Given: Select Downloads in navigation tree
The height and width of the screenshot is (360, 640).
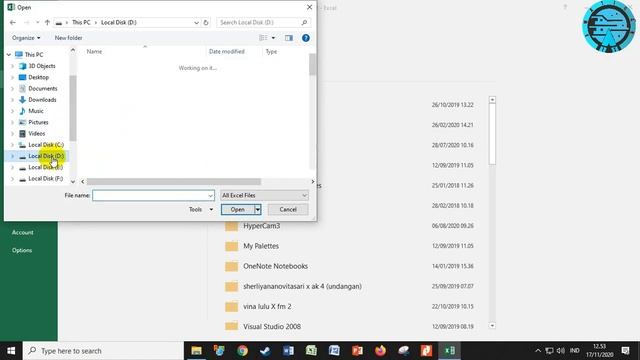Looking at the screenshot, I should (42, 100).
